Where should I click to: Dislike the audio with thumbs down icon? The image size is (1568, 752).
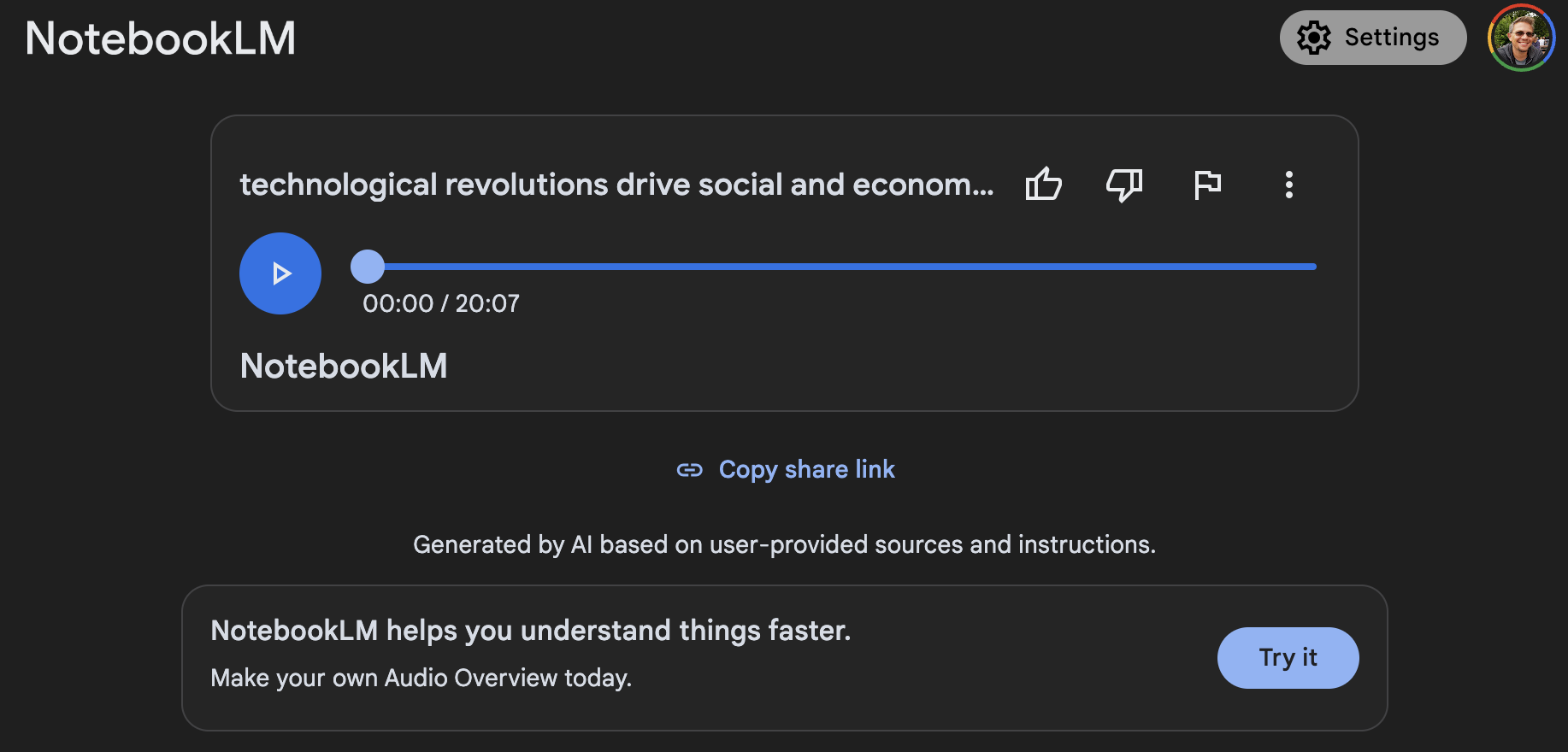[x=1124, y=185]
